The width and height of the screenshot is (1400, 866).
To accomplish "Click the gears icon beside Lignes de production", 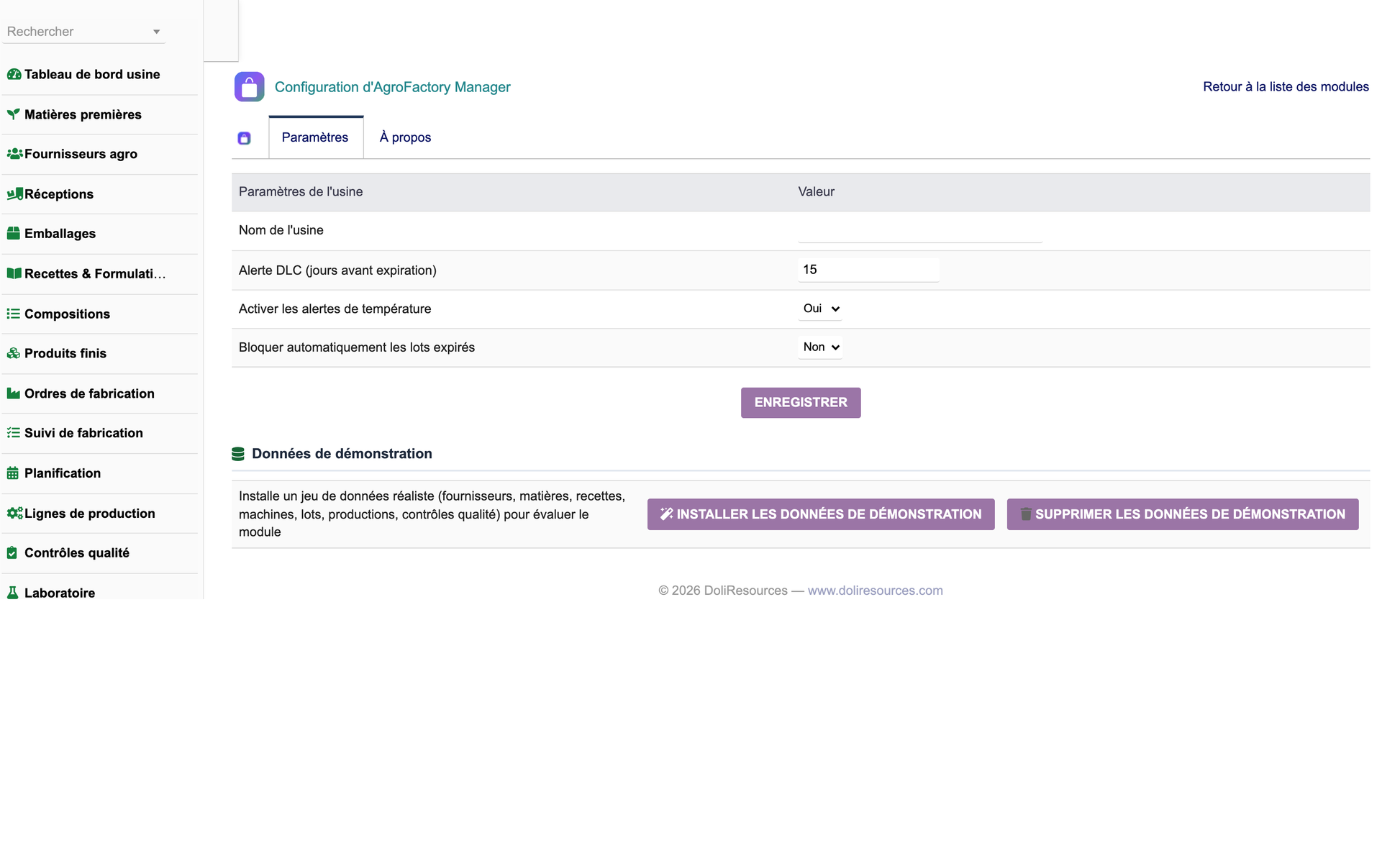I will pos(14,514).
